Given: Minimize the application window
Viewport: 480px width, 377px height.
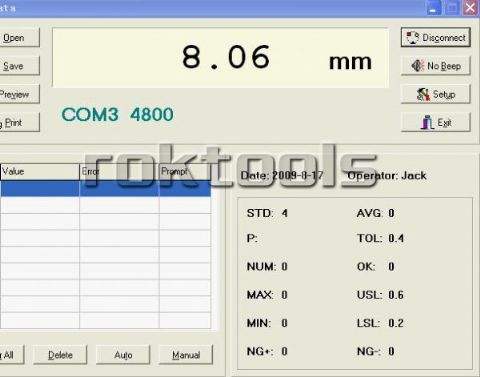Looking at the screenshot, I should point(434,8).
